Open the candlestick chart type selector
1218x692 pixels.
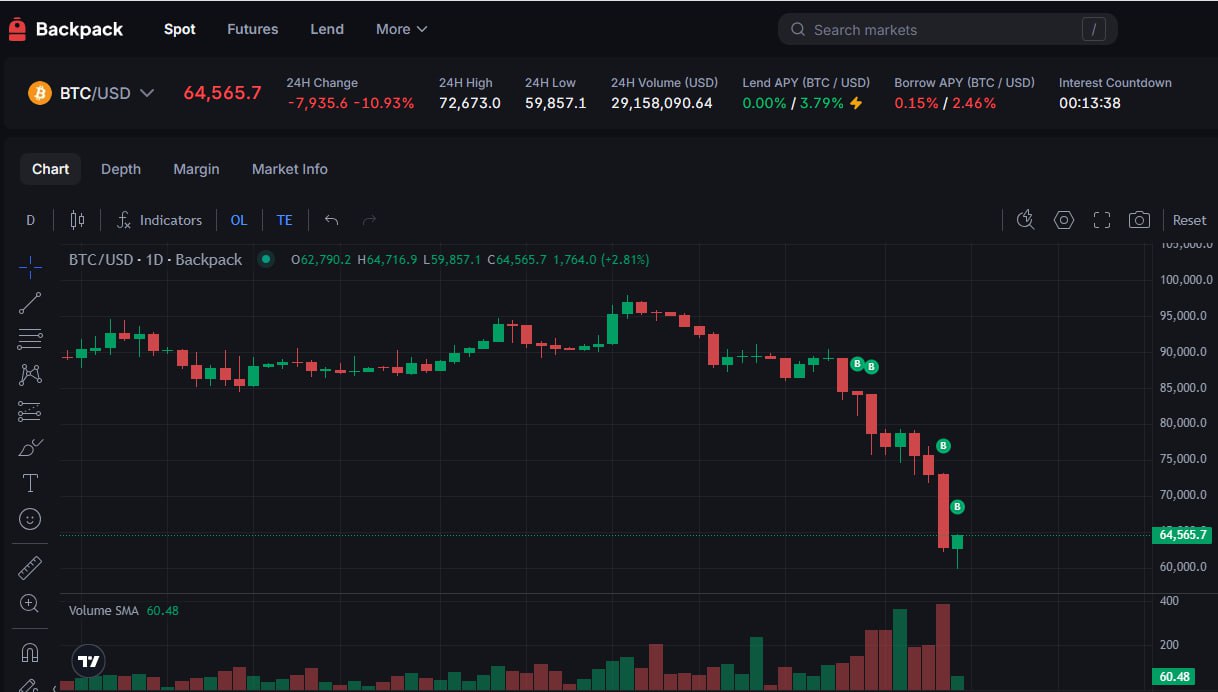(77, 220)
